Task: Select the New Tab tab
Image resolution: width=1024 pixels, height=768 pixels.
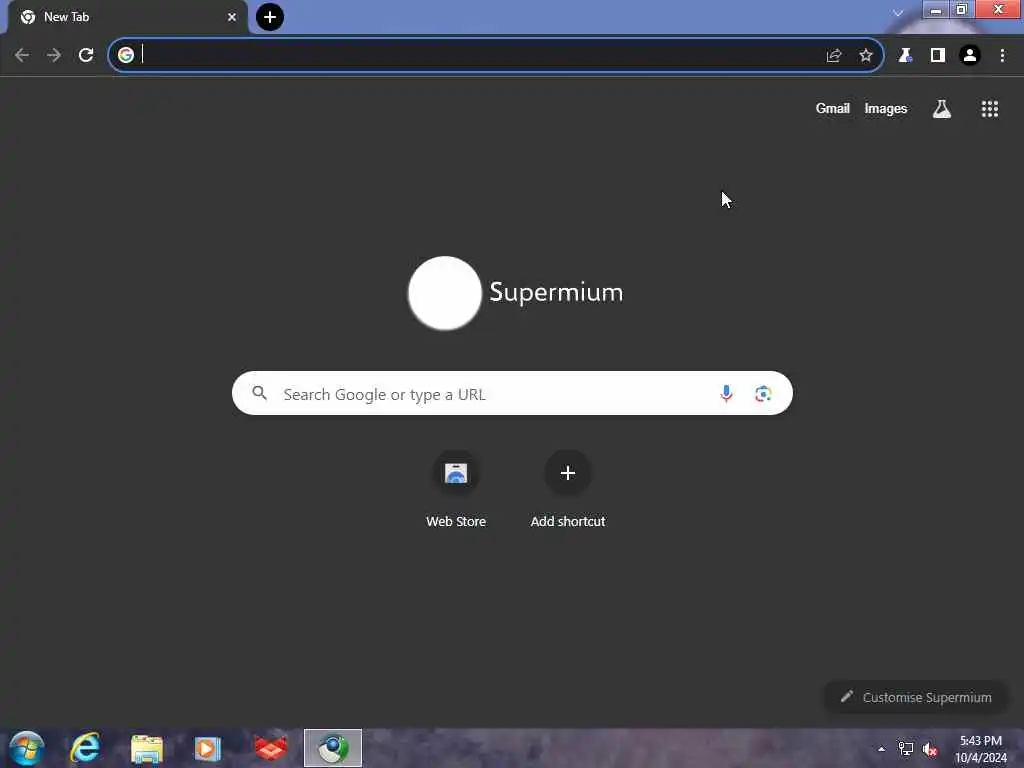Action: (x=128, y=17)
